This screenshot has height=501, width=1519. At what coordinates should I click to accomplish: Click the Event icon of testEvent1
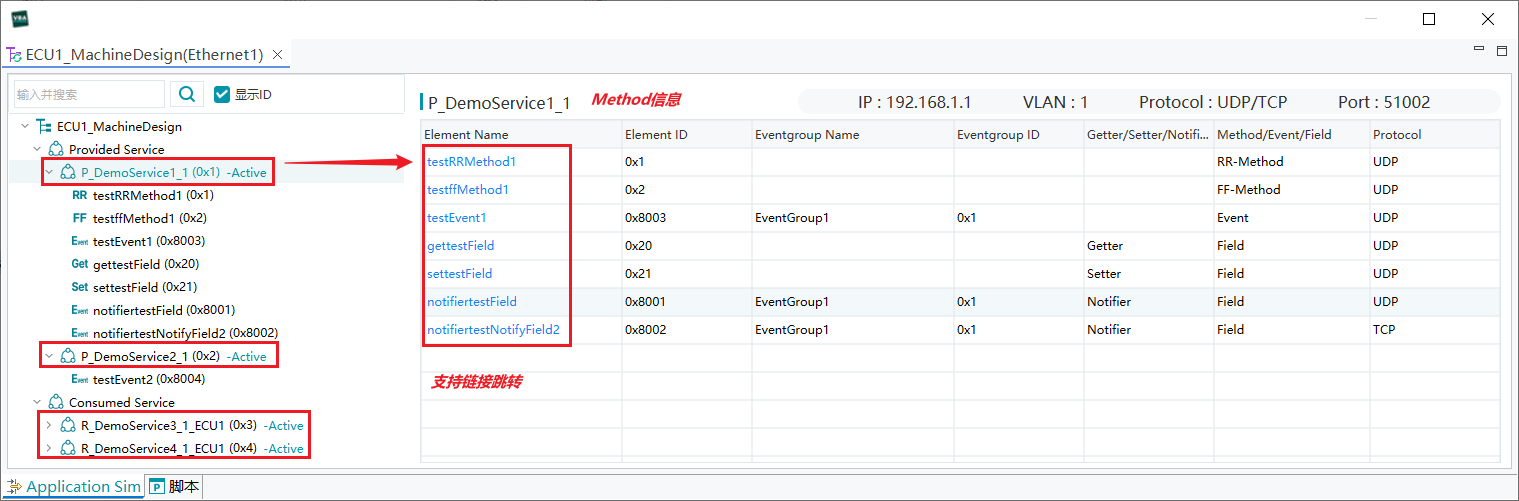[x=80, y=241]
